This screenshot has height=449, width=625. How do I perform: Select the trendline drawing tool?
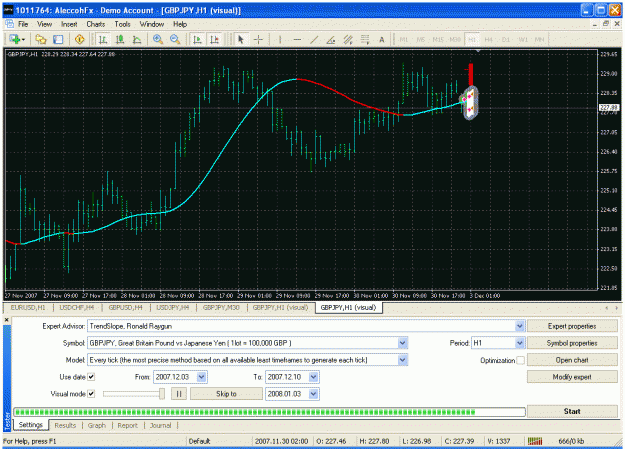[x=314, y=39]
